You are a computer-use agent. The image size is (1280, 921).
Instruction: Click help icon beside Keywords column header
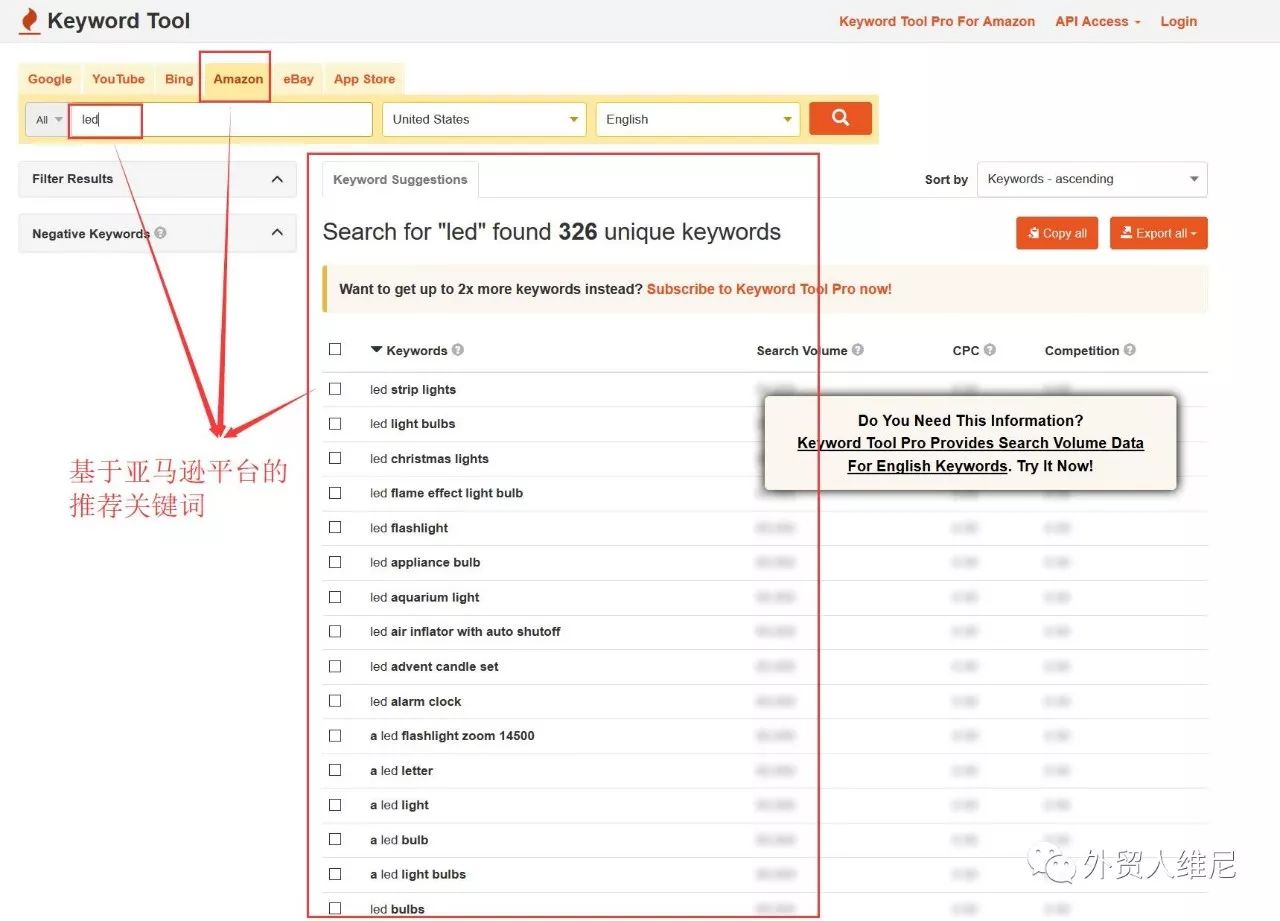[458, 350]
